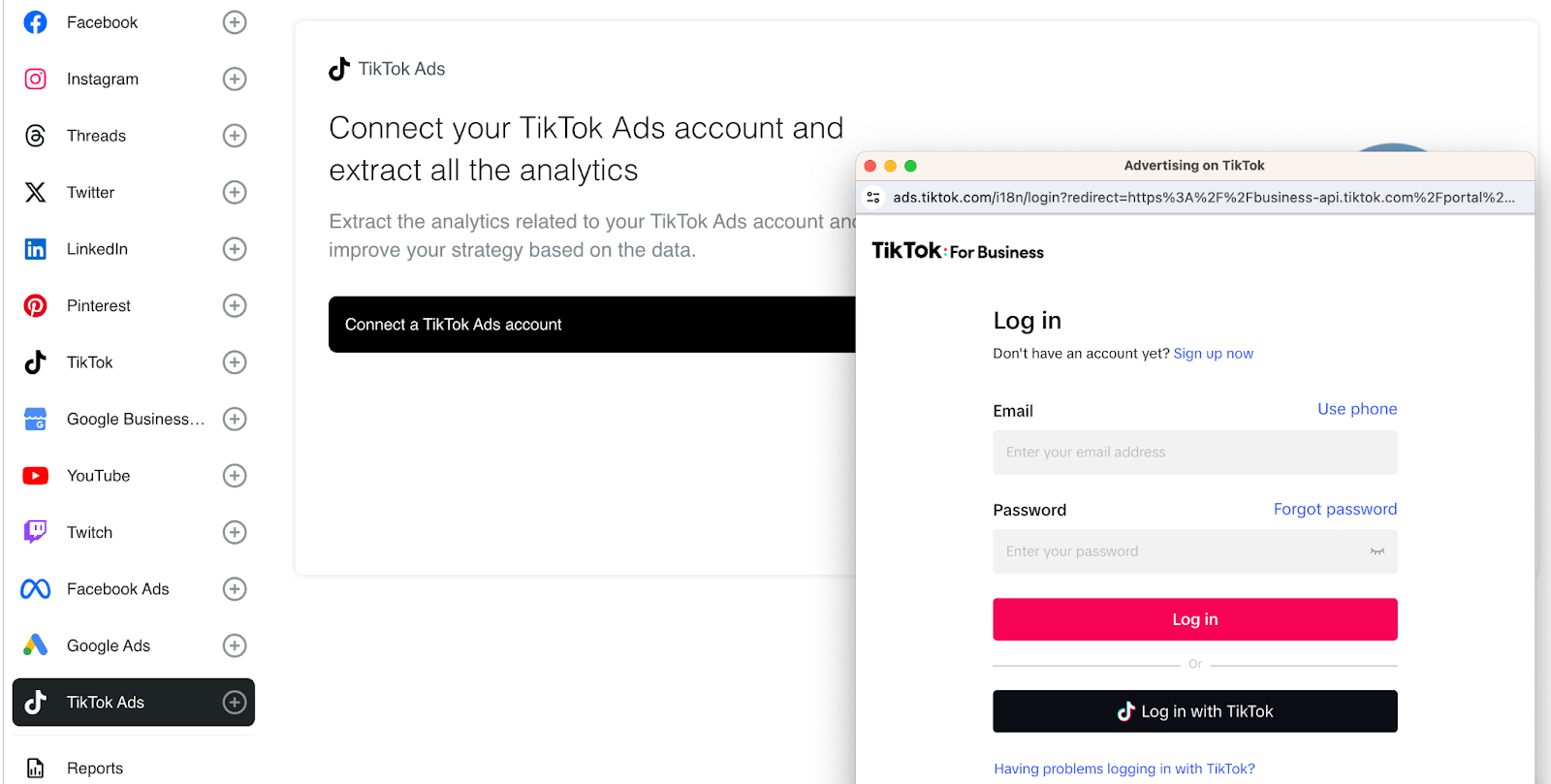1551x784 pixels.
Task: Click the Twitch logo icon
Action: tap(35, 532)
